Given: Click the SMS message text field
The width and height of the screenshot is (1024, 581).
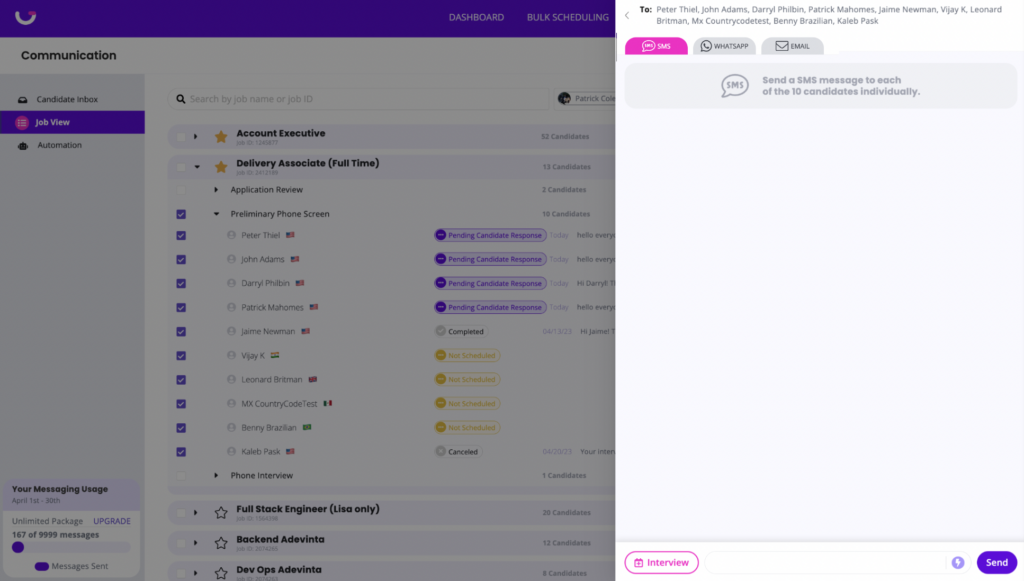Looking at the screenshot, I should click(825, 563).
